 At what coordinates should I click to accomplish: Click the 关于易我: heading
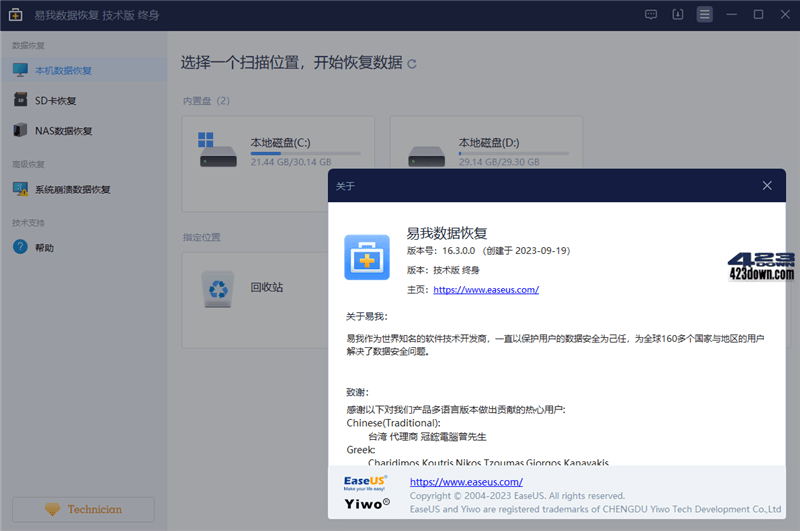pos(367,317)
